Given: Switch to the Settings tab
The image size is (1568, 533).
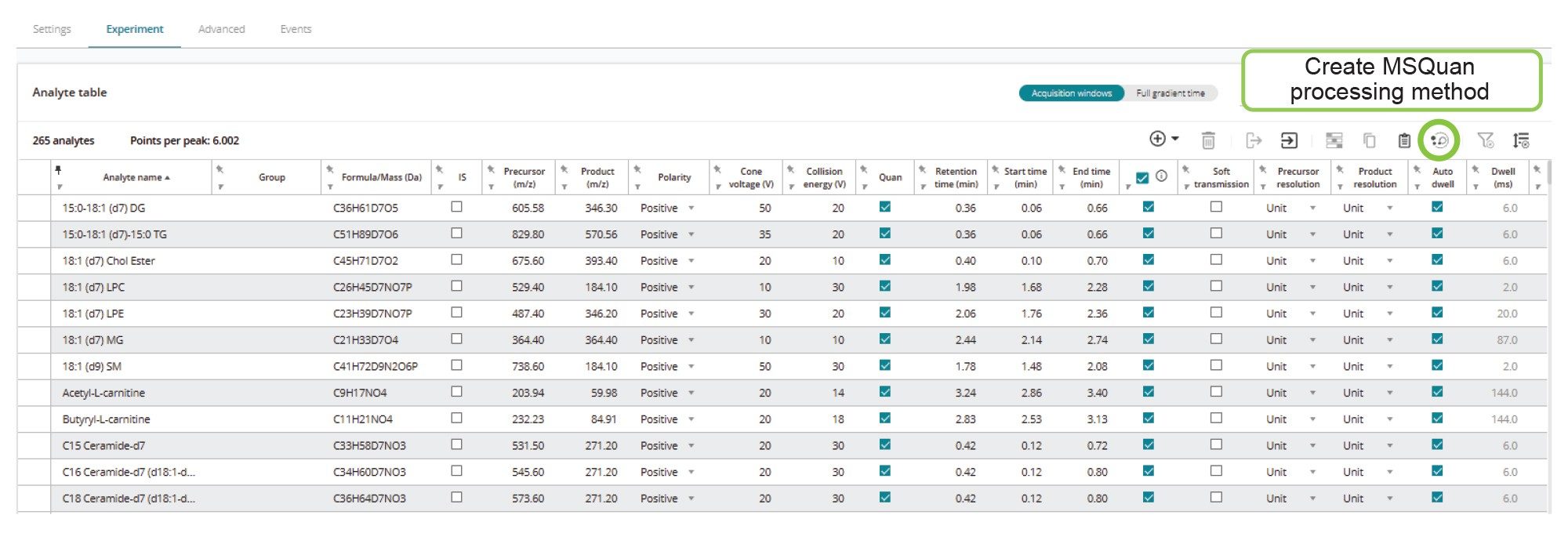Looking at the screenshot, I should click(52, 29).
